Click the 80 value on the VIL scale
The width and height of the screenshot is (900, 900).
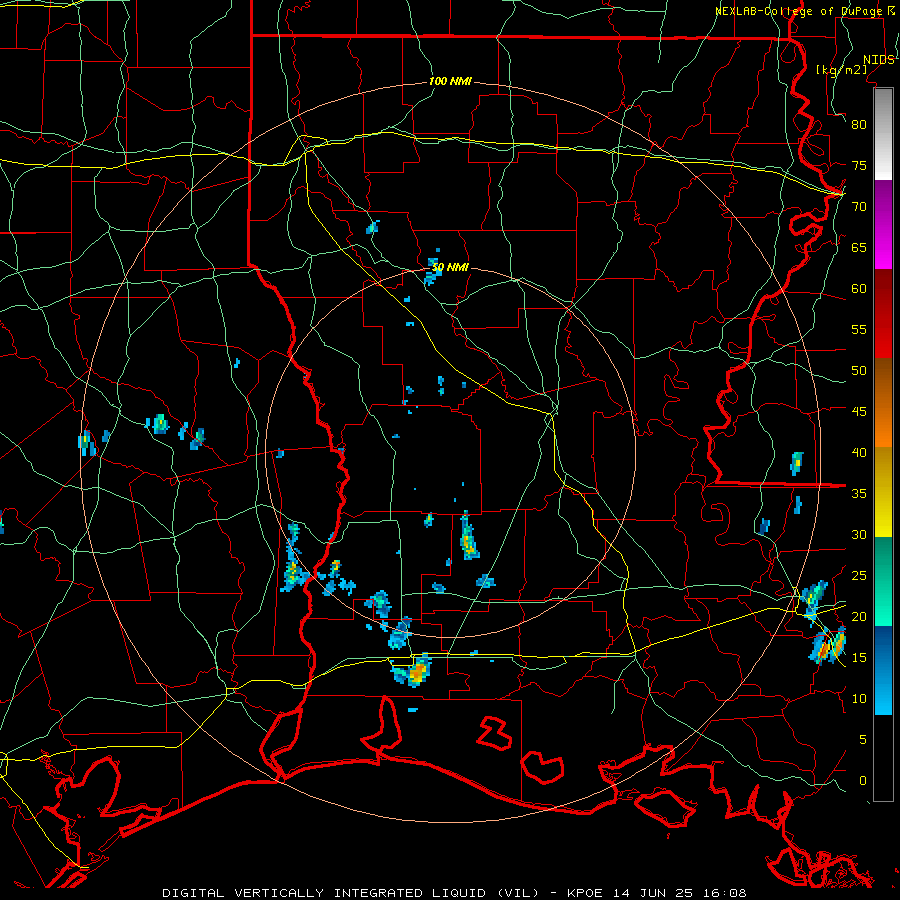pos(859,125)
